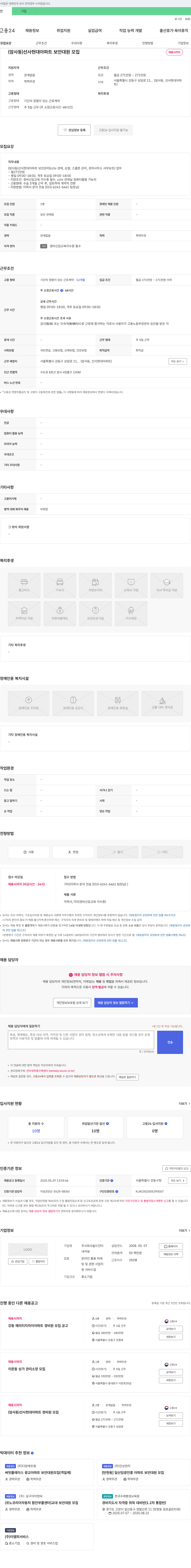Switch to the green 기업 tab
The image size is (191, 1568).
click(24, 11)
